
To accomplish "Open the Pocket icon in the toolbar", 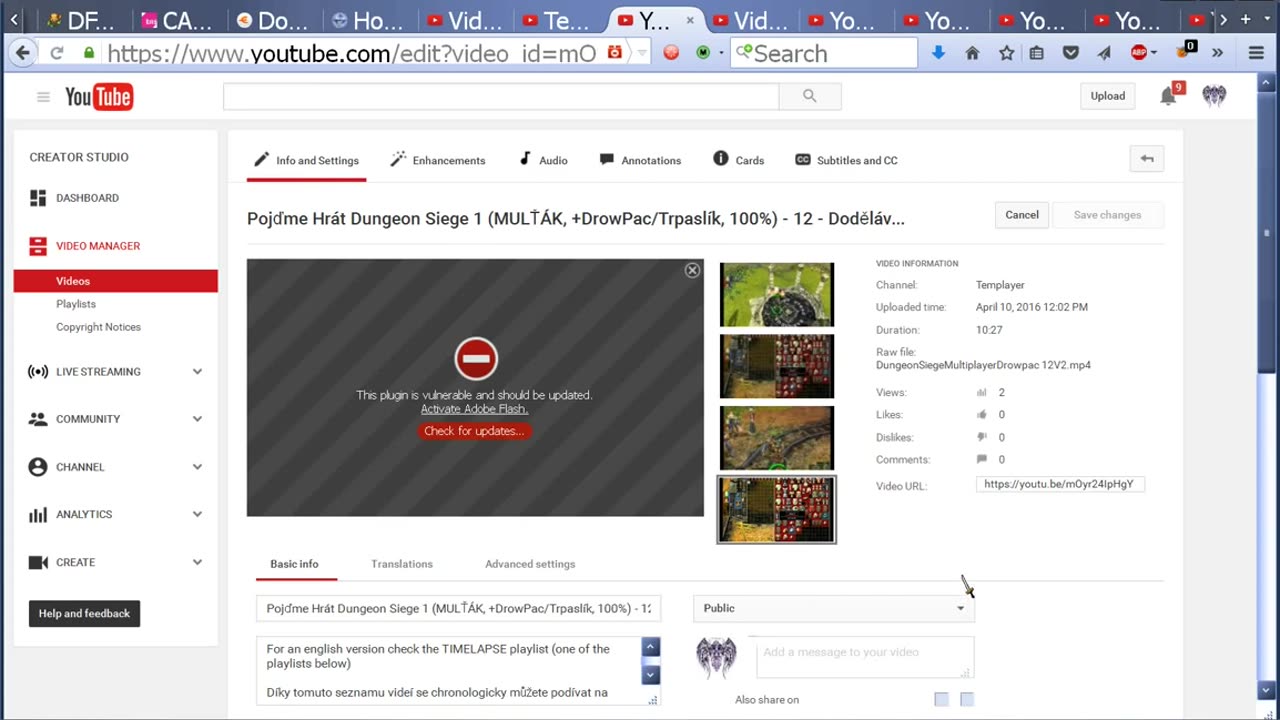I will coord(1071,53).
